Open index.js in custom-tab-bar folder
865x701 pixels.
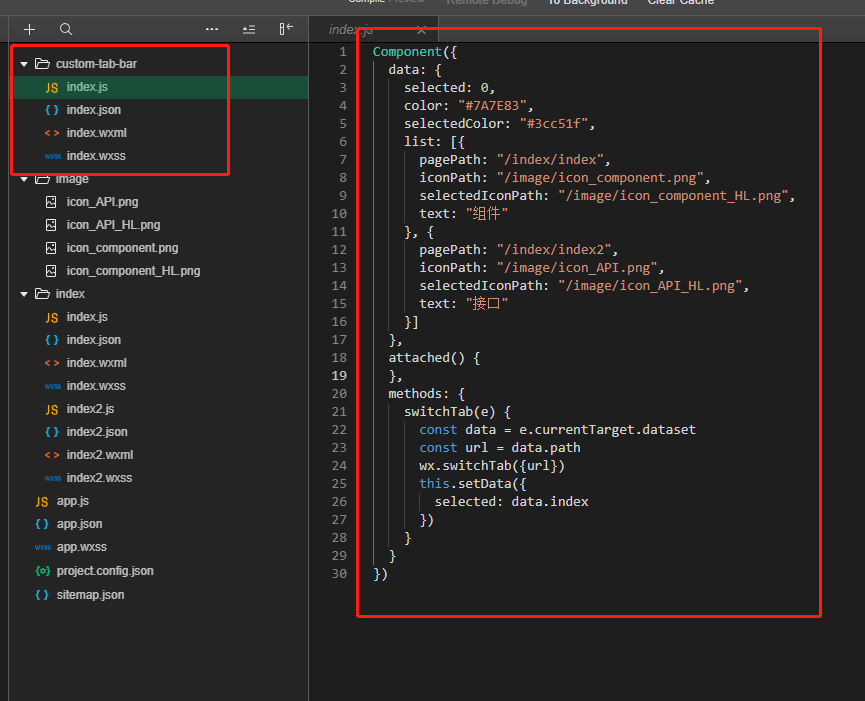pyautogui.click(x=87, y=87)
